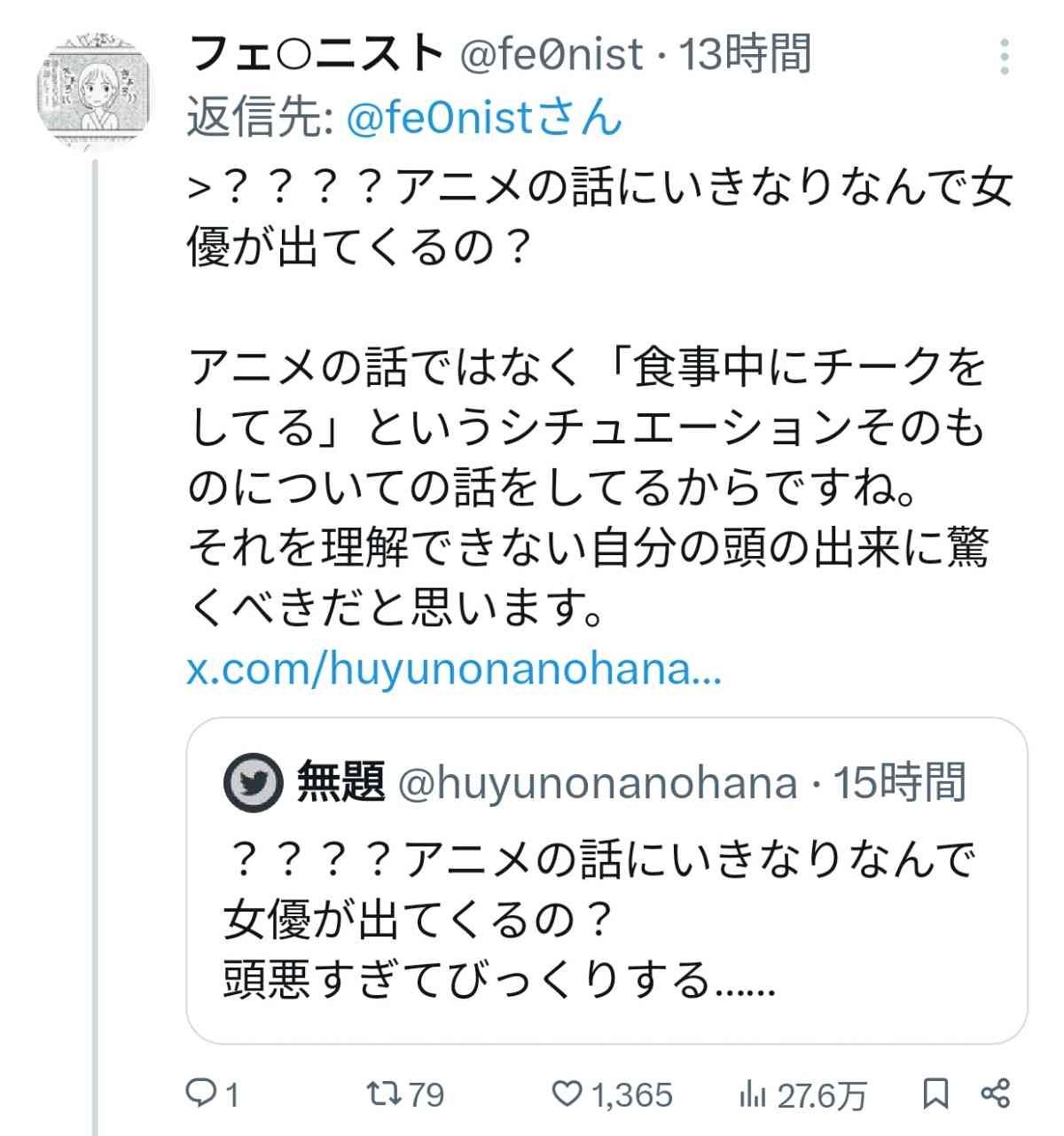
Task: Click the フェ○ニスト display name
Action: pyautogui.click(x=317, y=55)
